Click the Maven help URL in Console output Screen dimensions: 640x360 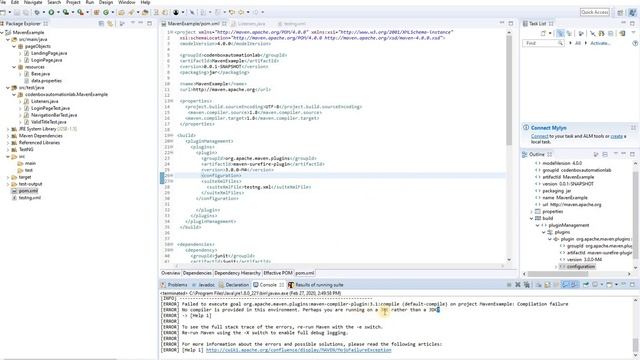tap(298, 350)
